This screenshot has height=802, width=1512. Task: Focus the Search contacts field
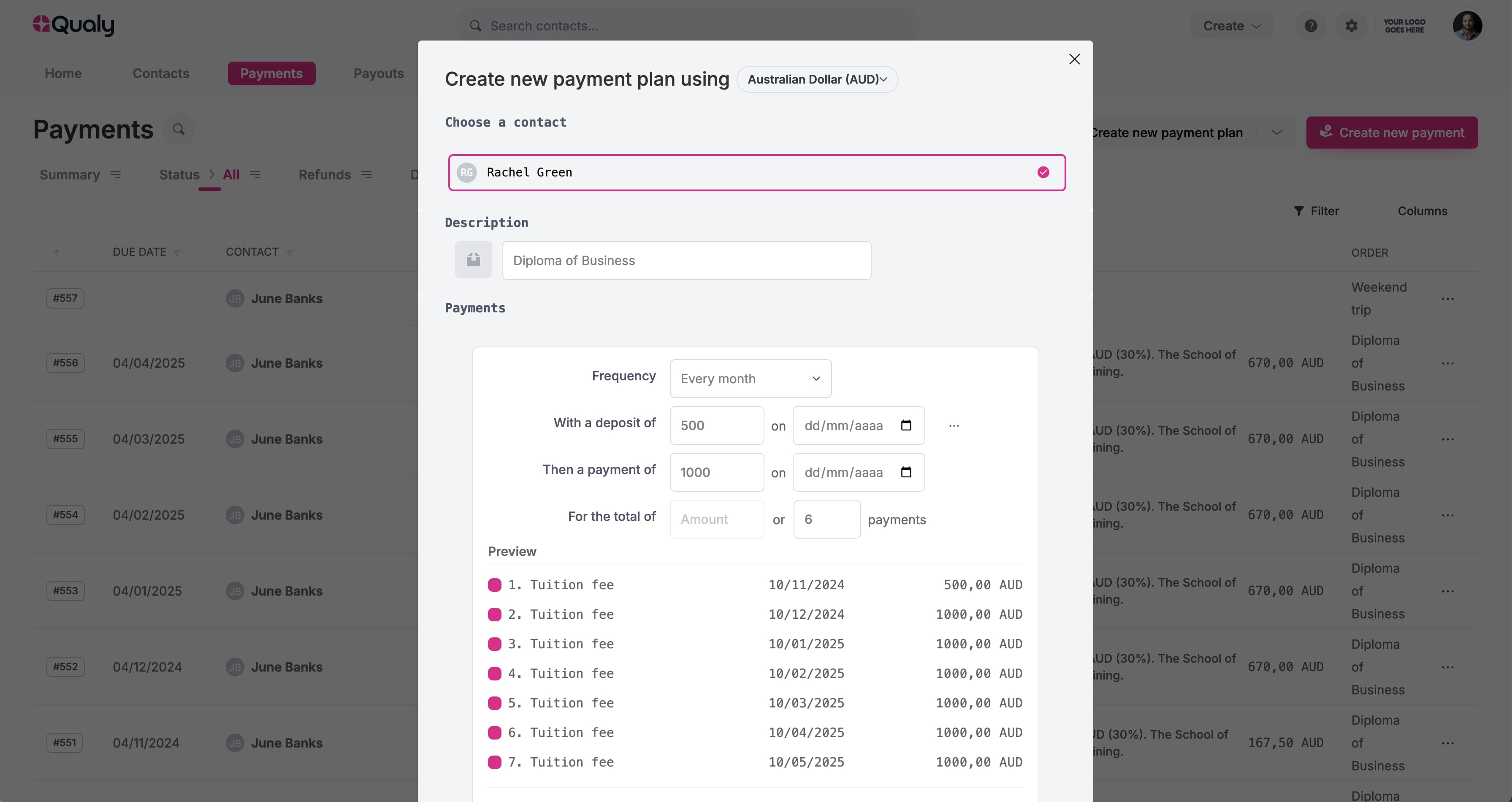click(x=687, y=26)
